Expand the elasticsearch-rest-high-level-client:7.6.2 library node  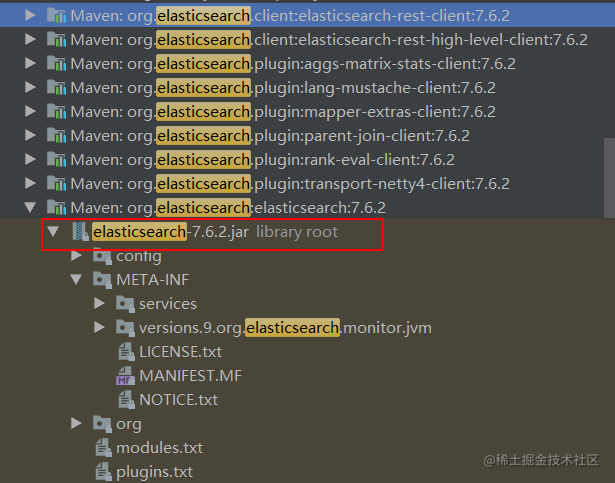pyautogui.click(x=30, y=39)
